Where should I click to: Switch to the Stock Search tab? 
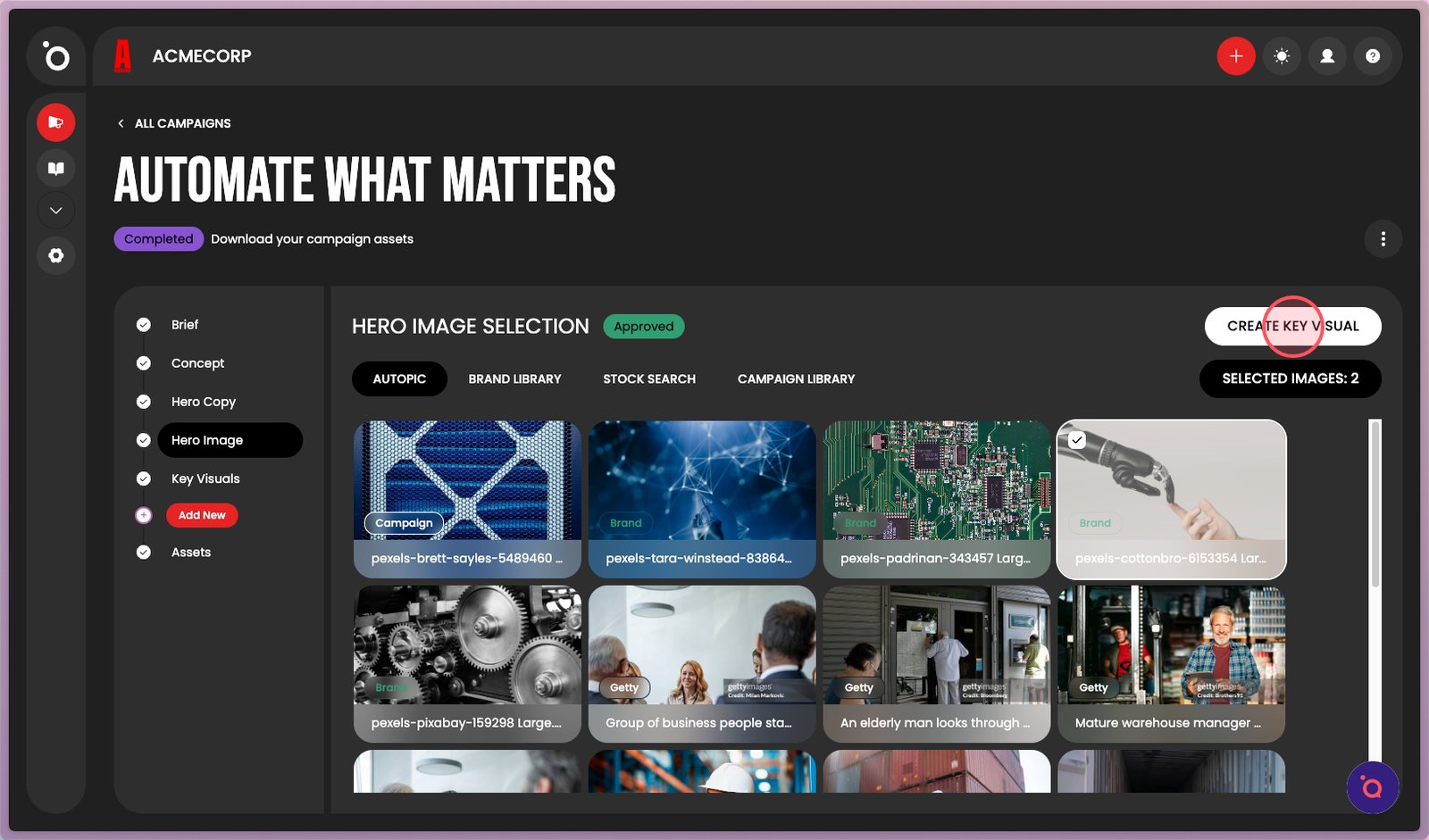[649, 378]
